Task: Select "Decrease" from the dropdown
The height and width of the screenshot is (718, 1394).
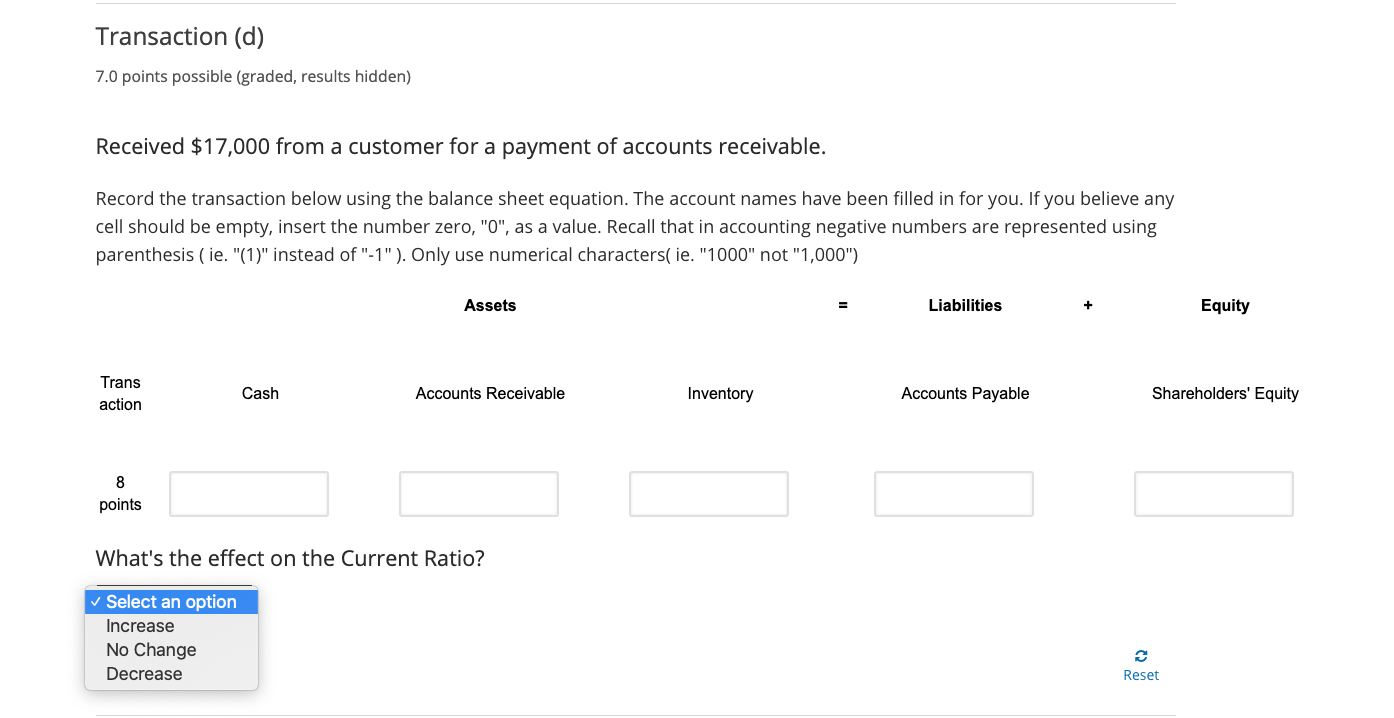Action: tap(144, 674)
